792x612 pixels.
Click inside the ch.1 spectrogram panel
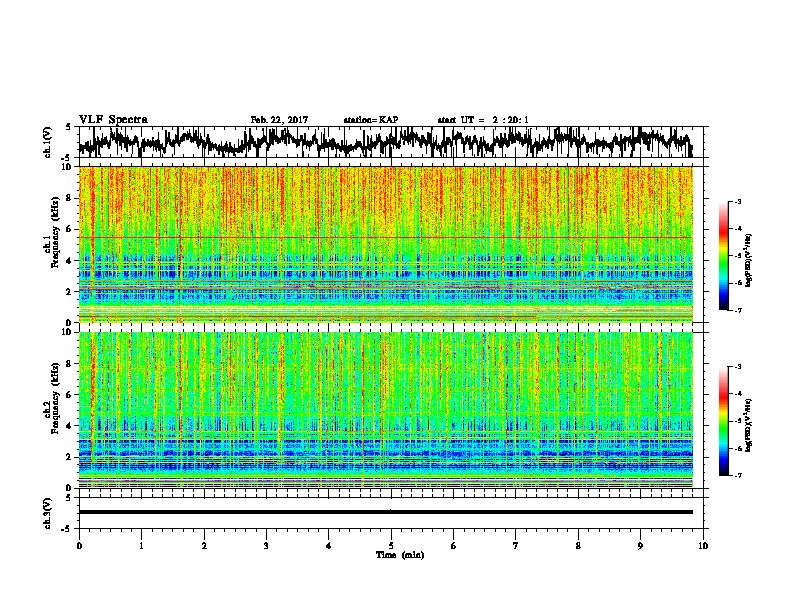(x=385, y=244)
